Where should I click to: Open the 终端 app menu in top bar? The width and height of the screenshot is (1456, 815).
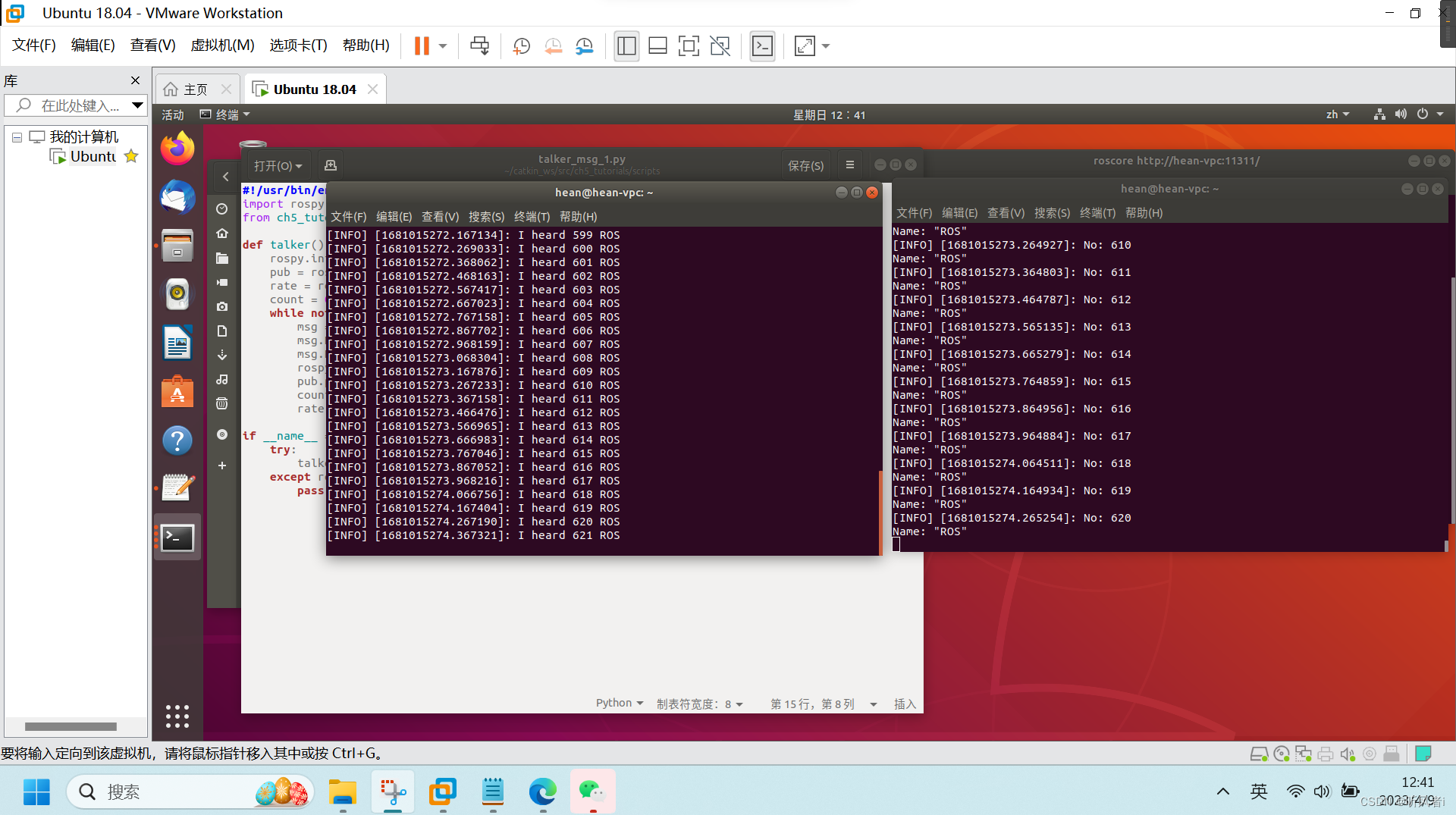click(x=225, y=114)
